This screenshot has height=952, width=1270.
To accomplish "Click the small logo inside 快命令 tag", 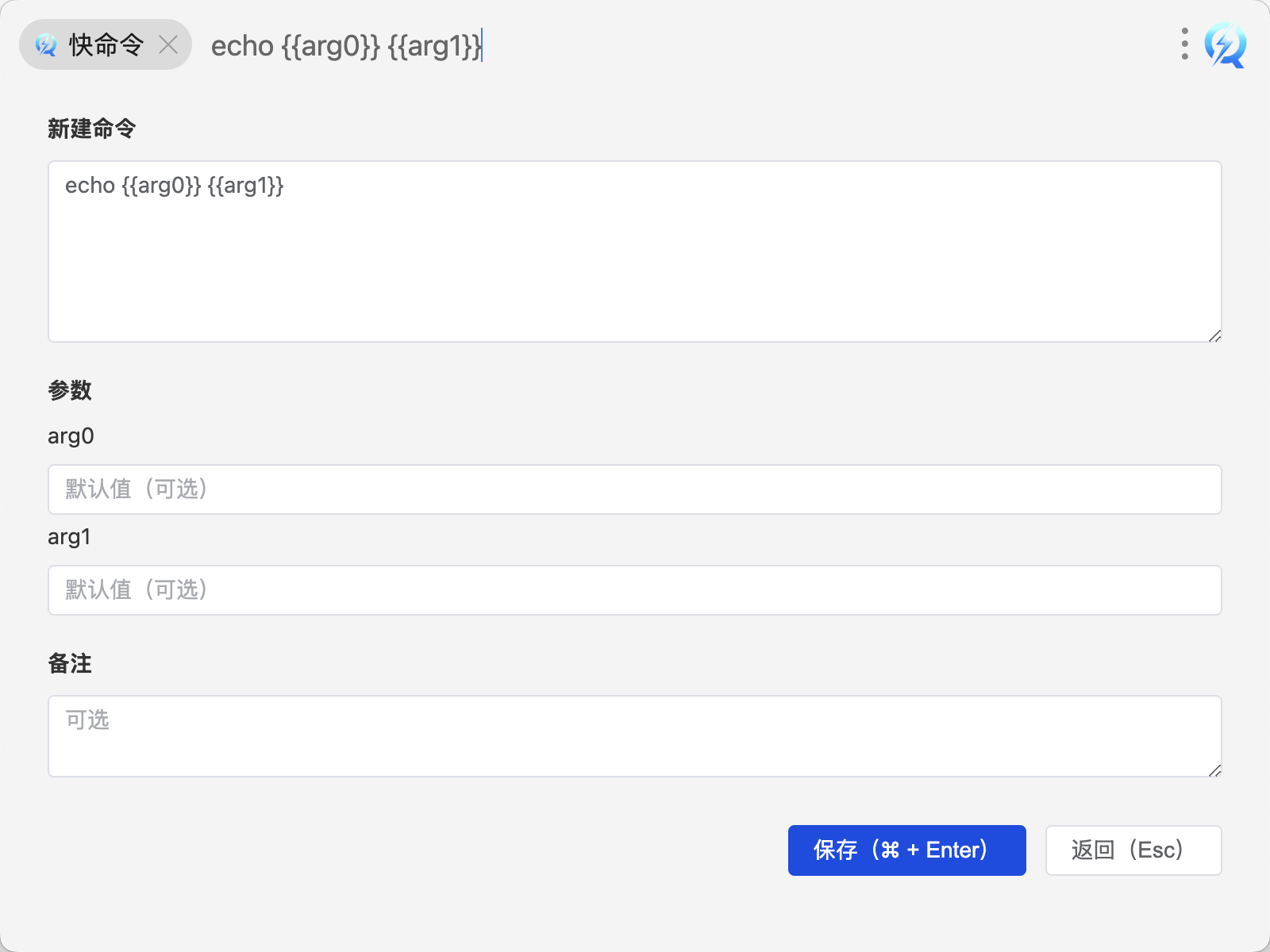I will 46,45.
